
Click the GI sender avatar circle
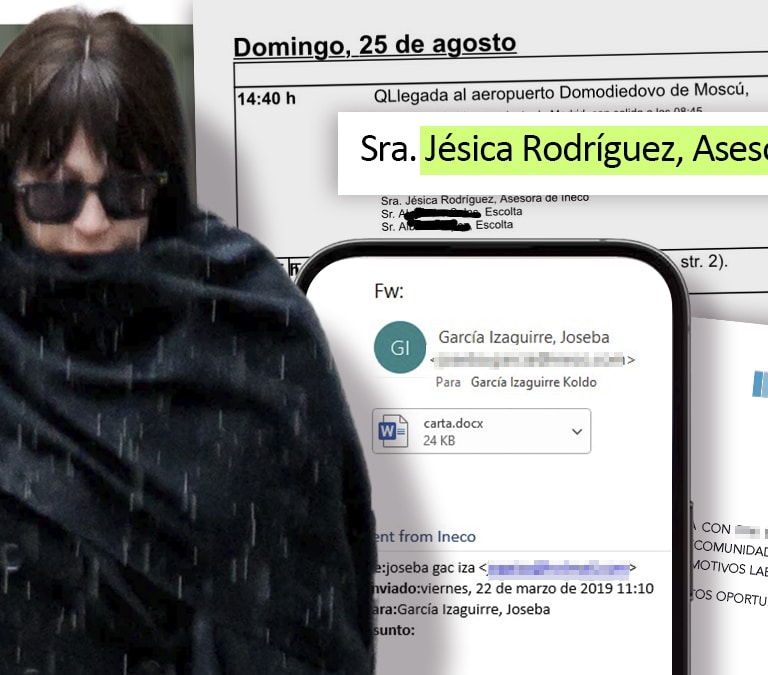coord(399,347)
